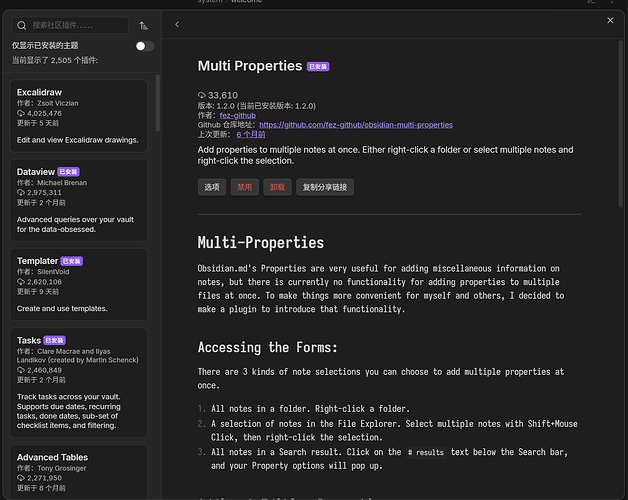Click list item 'All notes in a folder'
628x500 pixels.
(x=260, y=409)
